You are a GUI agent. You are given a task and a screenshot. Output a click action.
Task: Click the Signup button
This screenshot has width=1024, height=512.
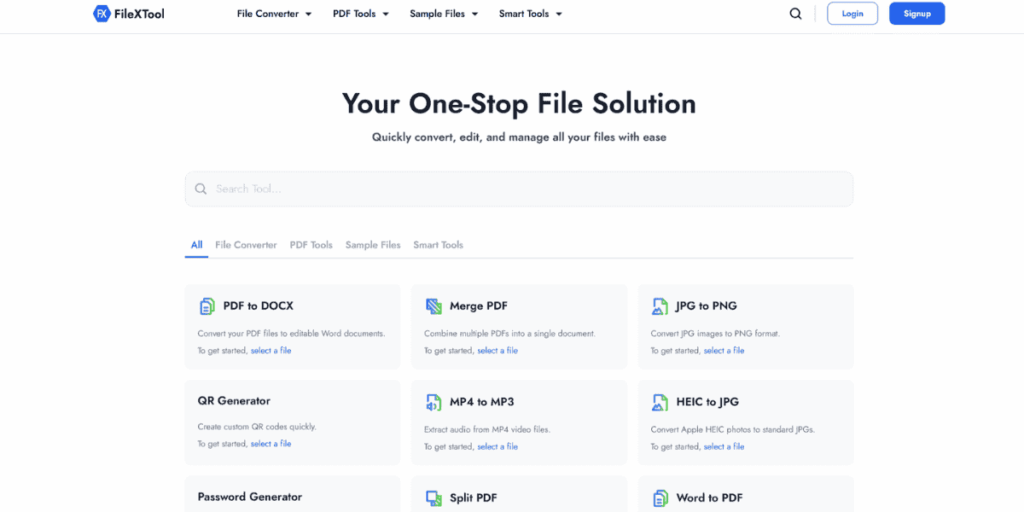click(917, 14)
